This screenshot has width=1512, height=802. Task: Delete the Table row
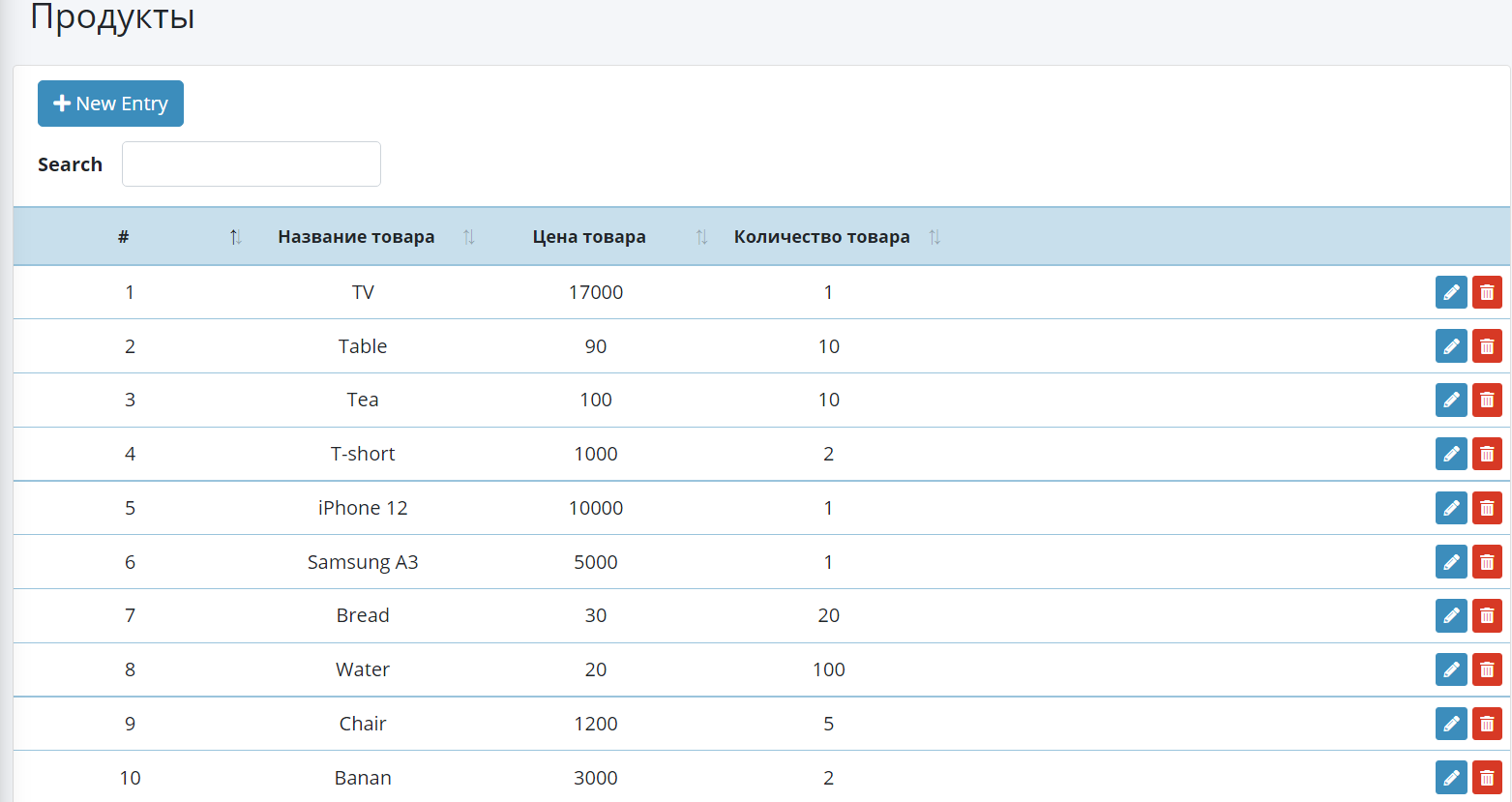(x=1487, y=346)
